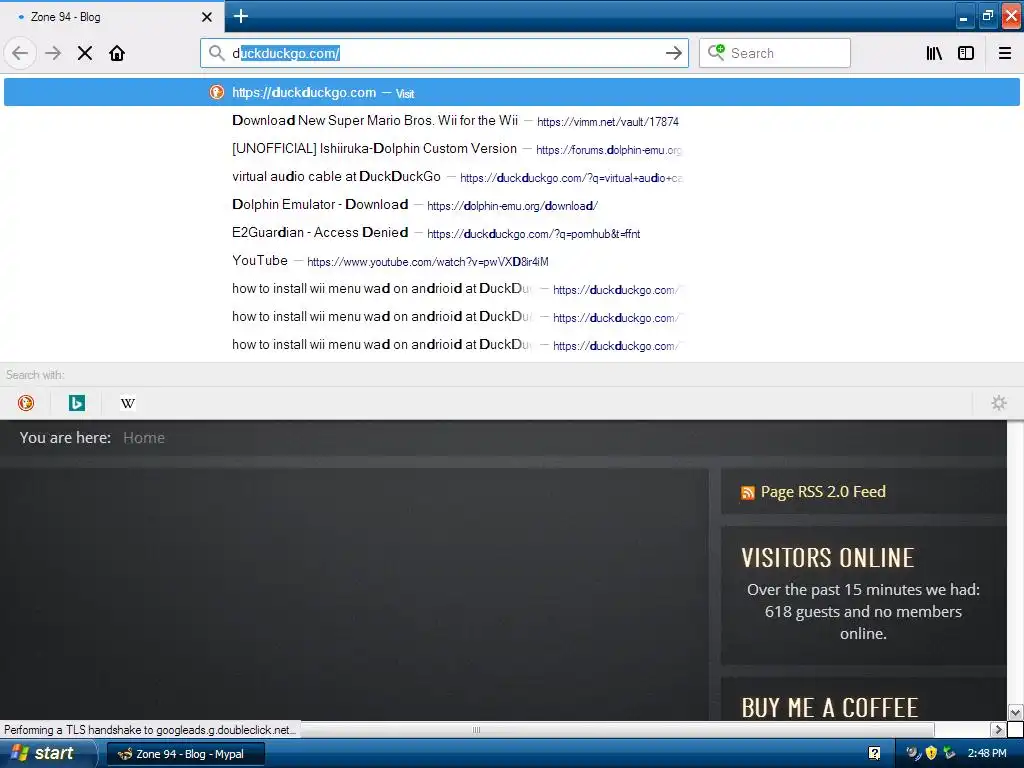Click the BUY ME A COFFEE heading

829,708
